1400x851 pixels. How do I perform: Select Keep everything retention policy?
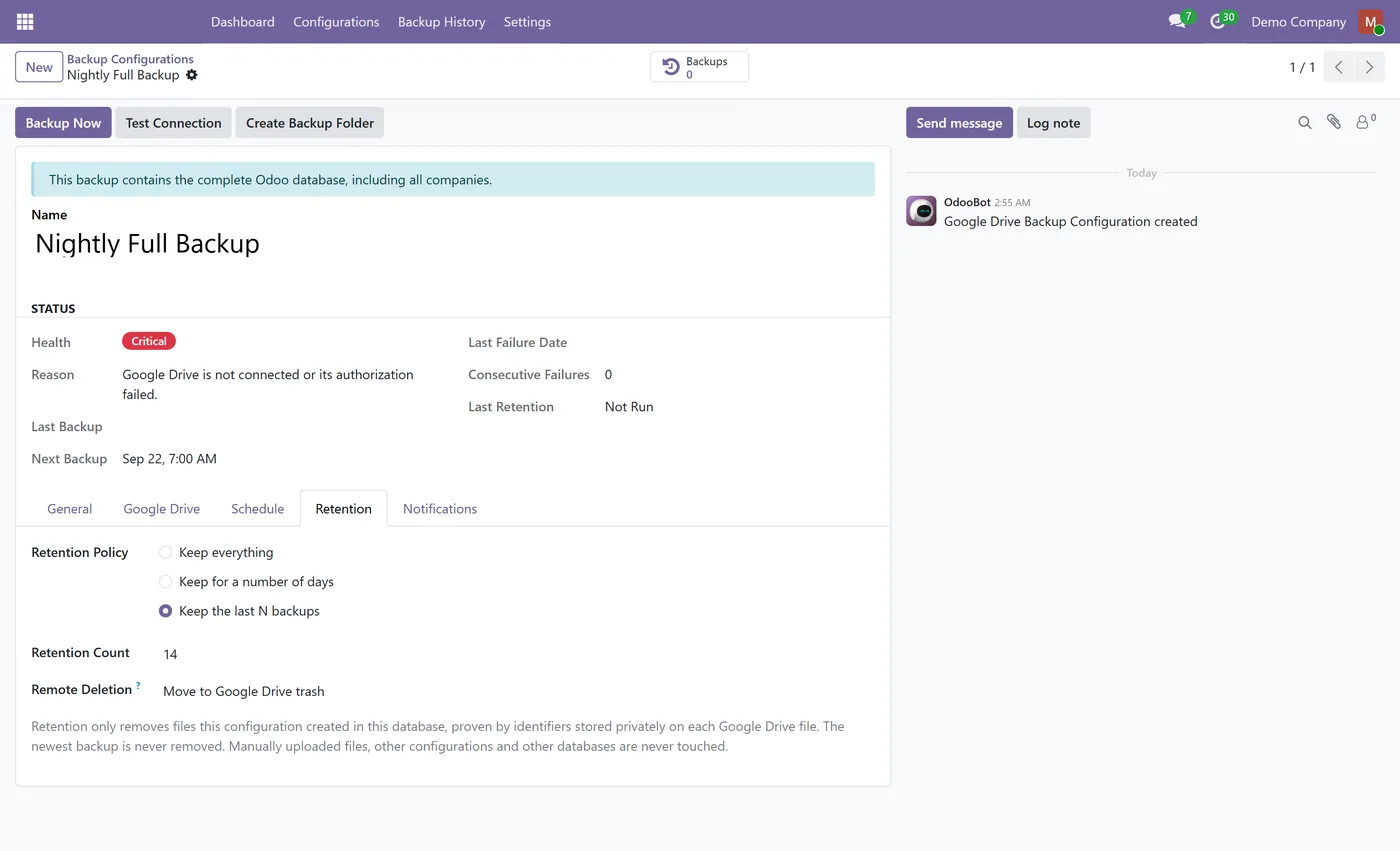coord(166,552)
